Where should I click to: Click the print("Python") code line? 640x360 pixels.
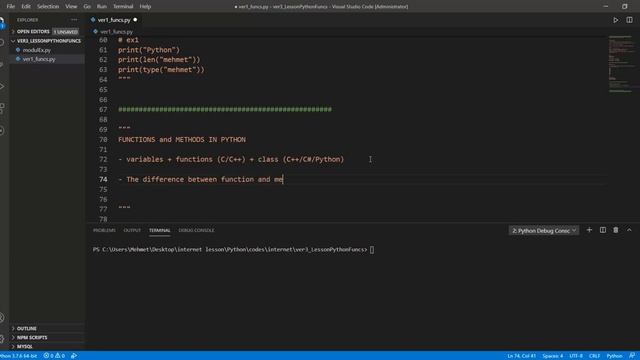[x=149, y=50]
